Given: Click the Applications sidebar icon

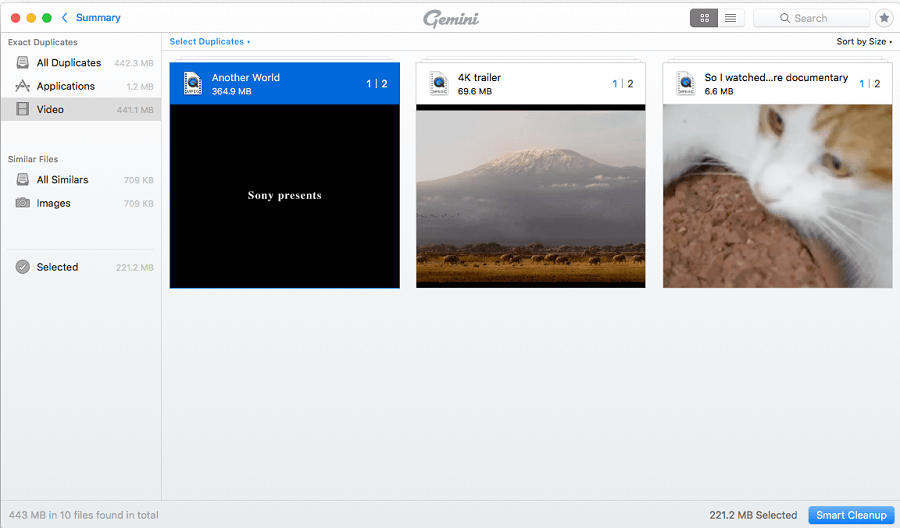Looking at the screenshot, I should (x=22, y=86).
